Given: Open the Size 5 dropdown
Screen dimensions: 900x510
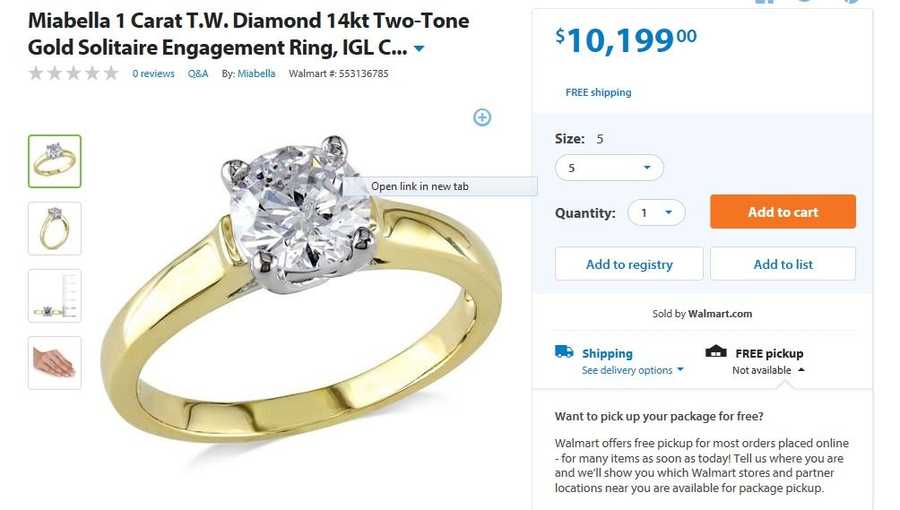Looking at the screenshot, I should [609, 168].
